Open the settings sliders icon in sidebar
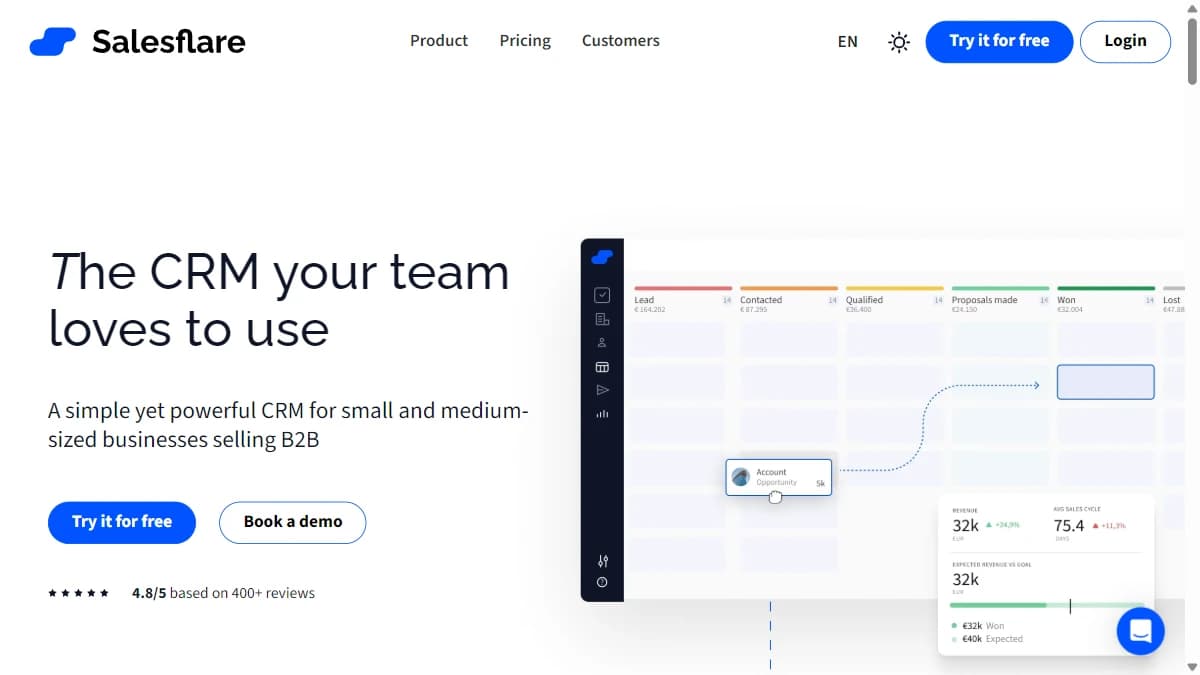Screen dimensions: 1200x675 pos(602,561)
